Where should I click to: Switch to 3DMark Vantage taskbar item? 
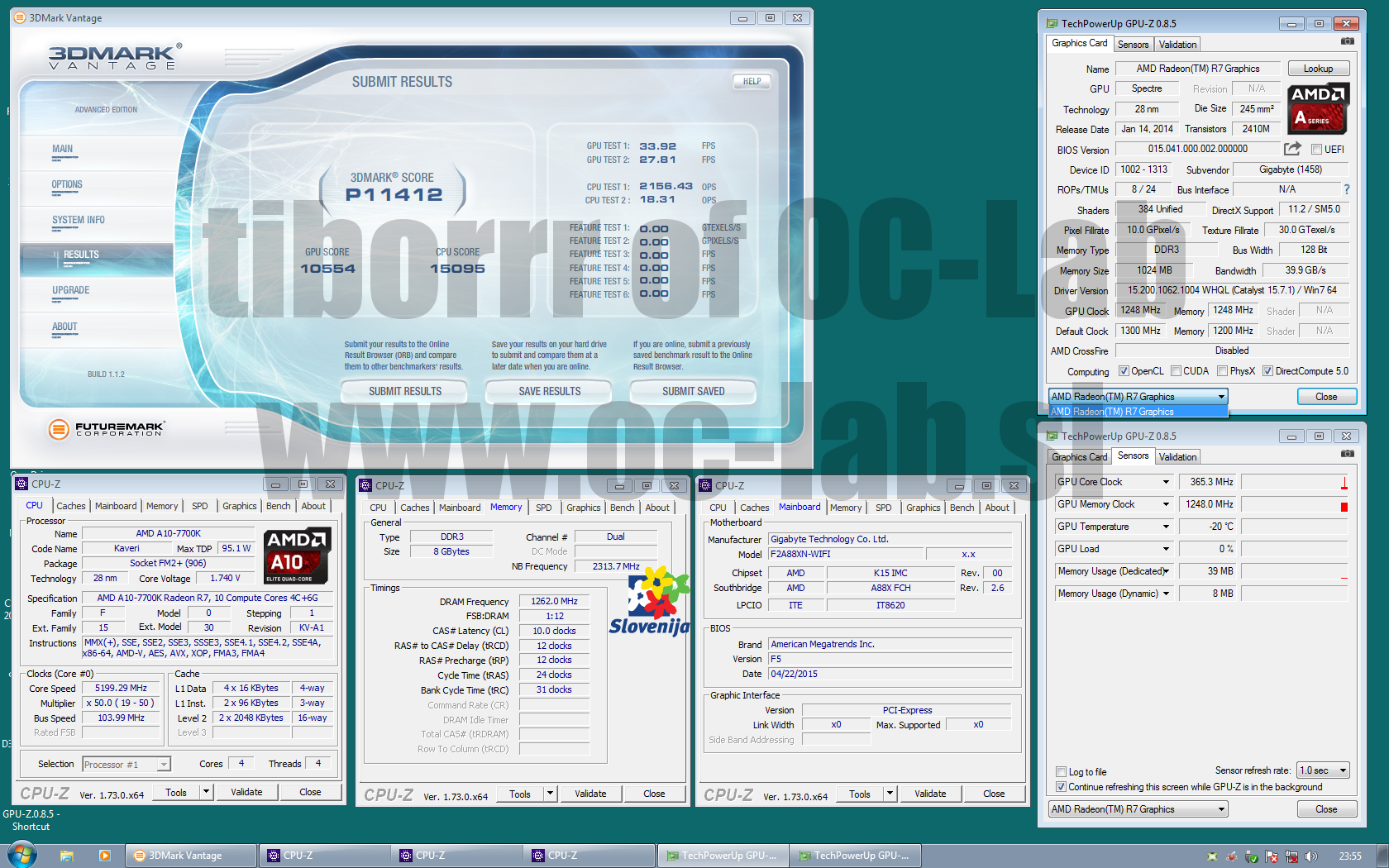pos(191,856)
